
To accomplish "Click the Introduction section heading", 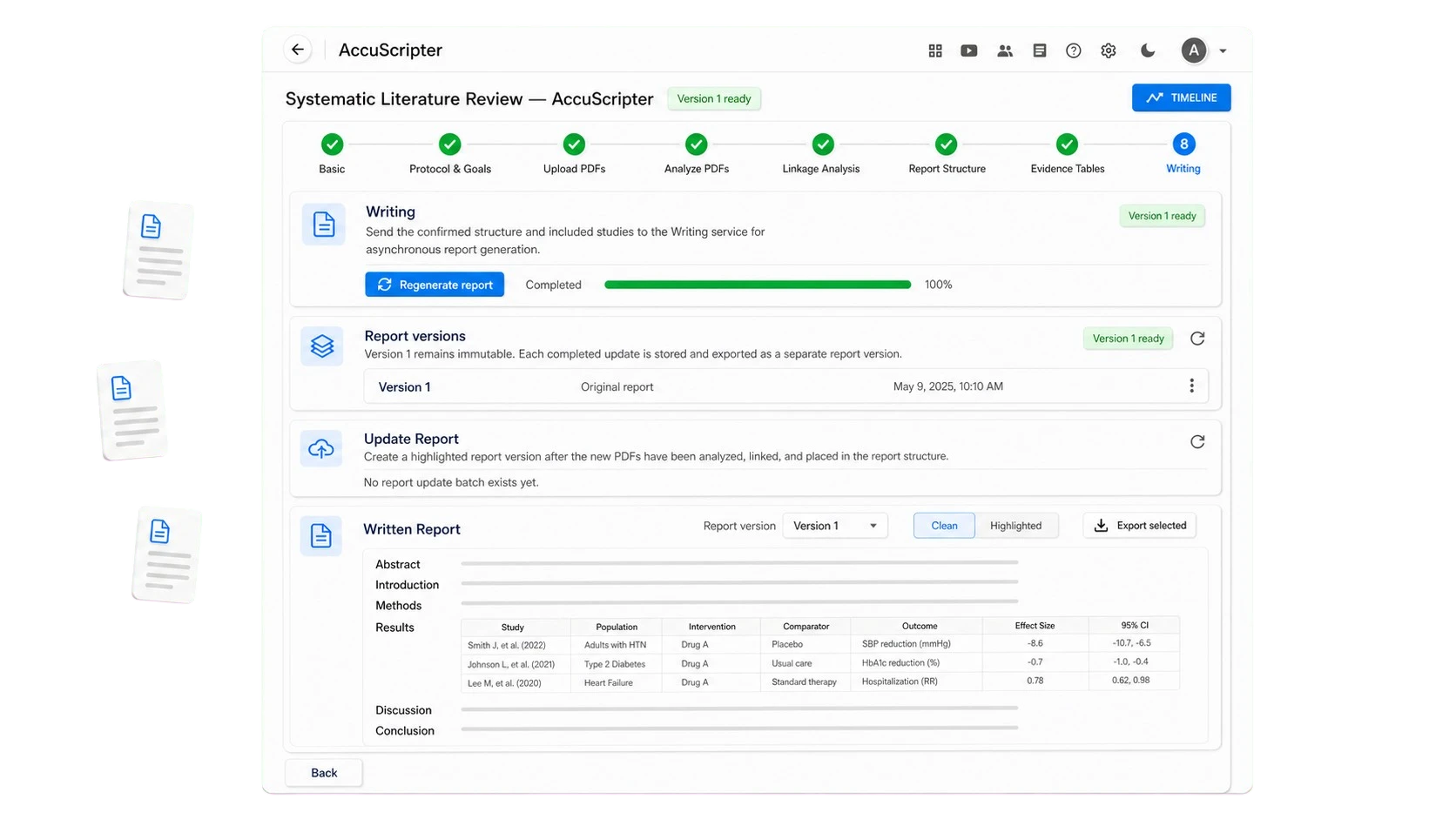I will pyautogui.click(x=407, y=585).
